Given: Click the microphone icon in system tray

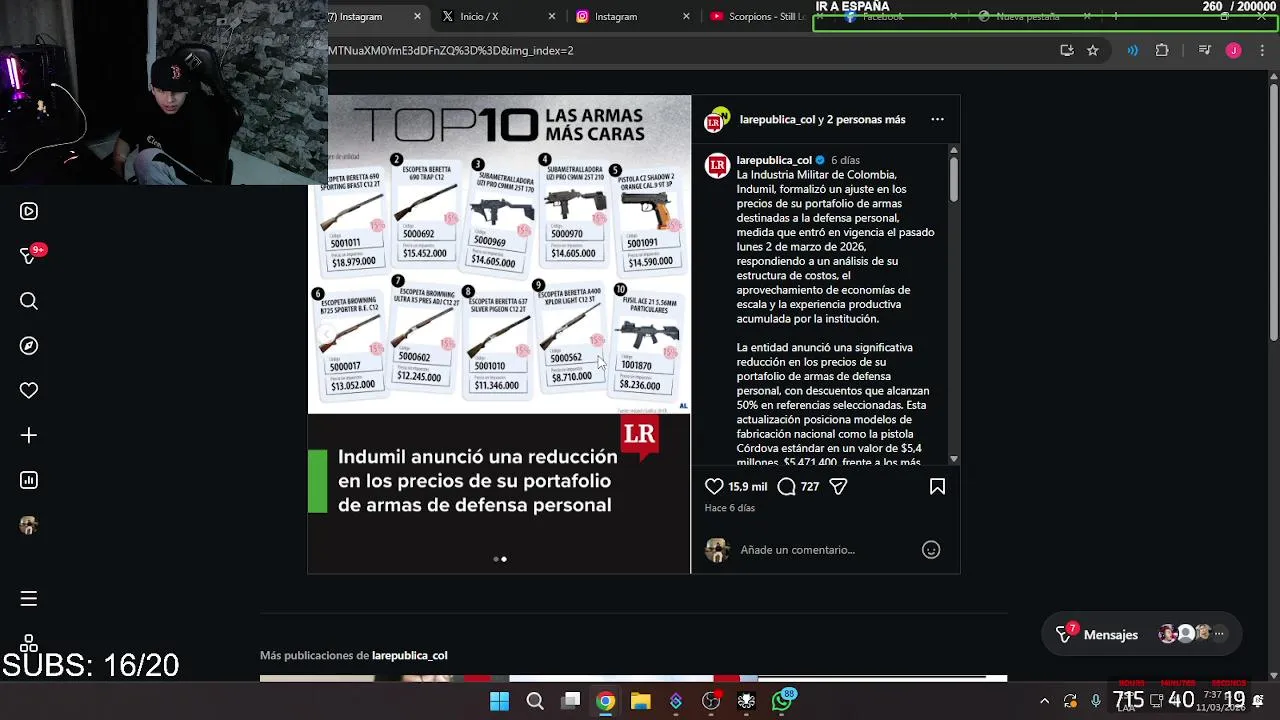Looking at the screenshot, I should coord(1096,701).
